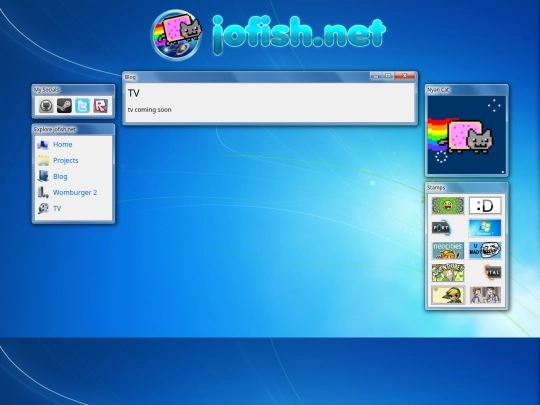This screenshot has width=540, height=405.
Task: Click the Windows 7 stamp
Action: [x=485, y=228]
